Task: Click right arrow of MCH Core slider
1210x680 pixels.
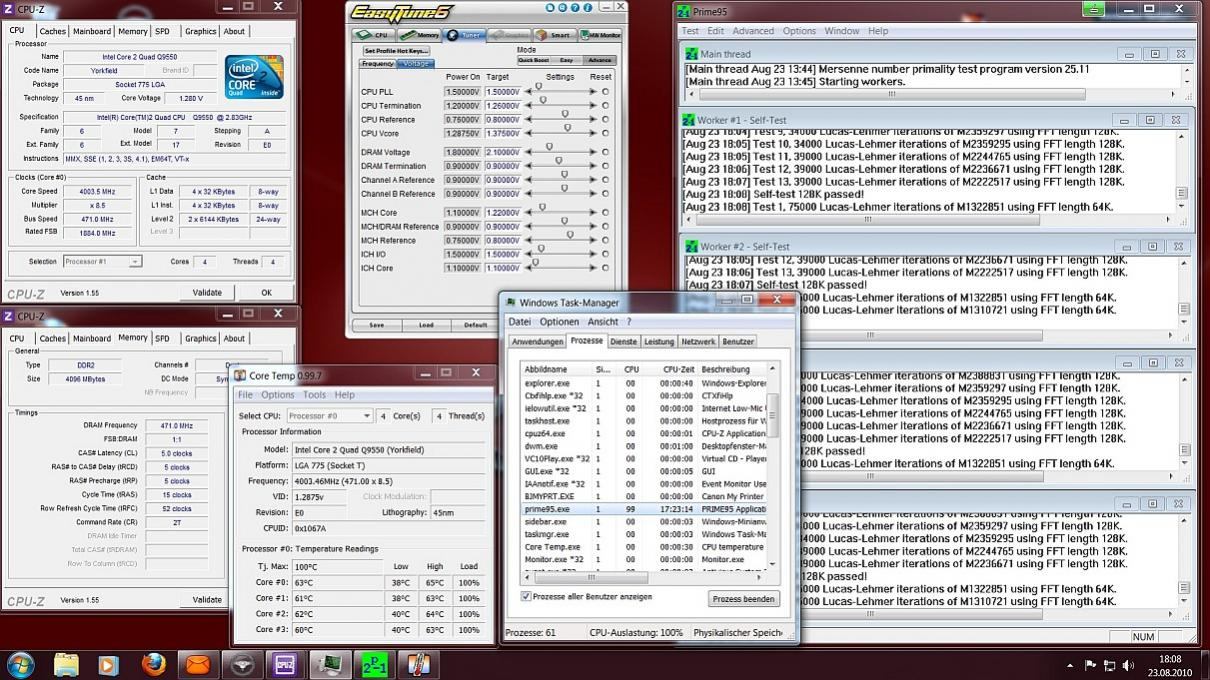Action: click(x=592, y=212)
